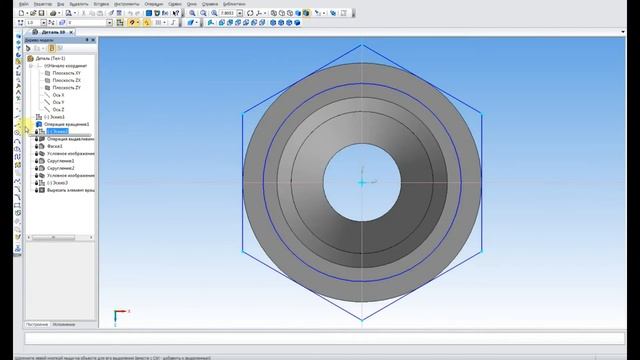The width and height of the screenshot is (640, 360).
Task: Open the scale value dropdown arrow
Action: coord(240,13)
